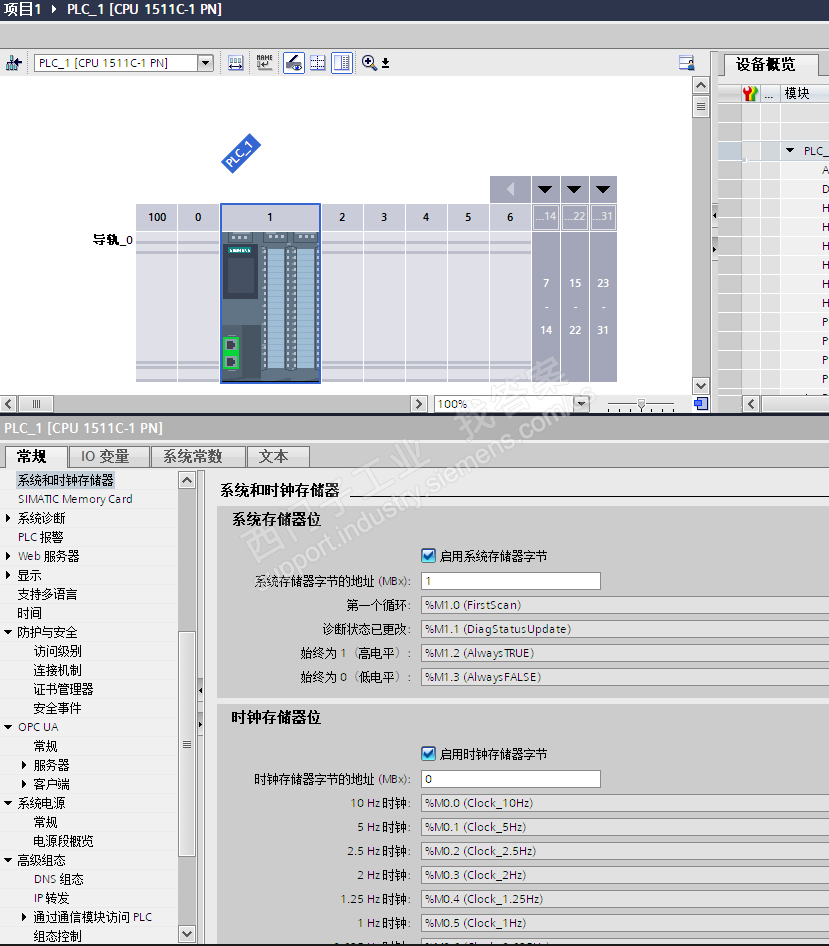Image resolution: width=829 pixels, height=946 pixels.
Task: Open the PLC_1 device selector dropdown
Action: click(206, 63)
